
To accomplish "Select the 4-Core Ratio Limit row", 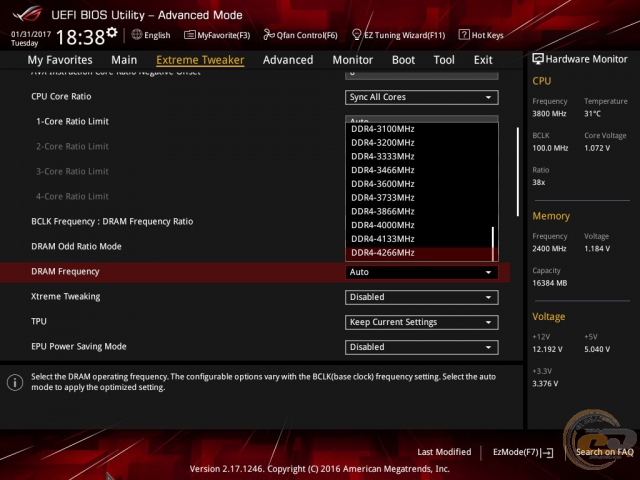I will [x=72, y=196].
